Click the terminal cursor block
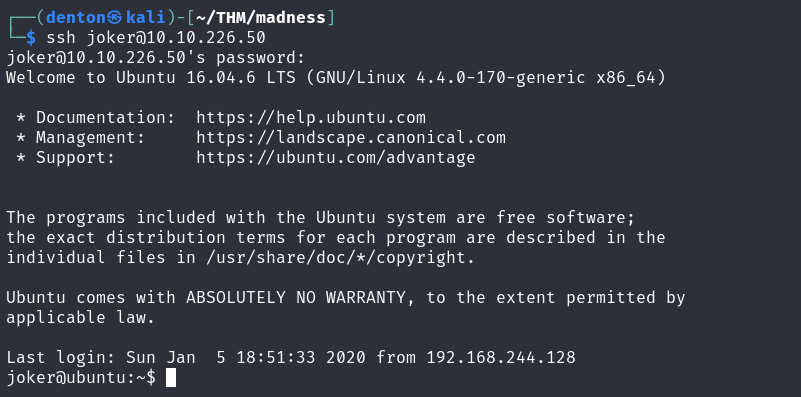This screenshot has height=397, width=801. pos(171,378)
